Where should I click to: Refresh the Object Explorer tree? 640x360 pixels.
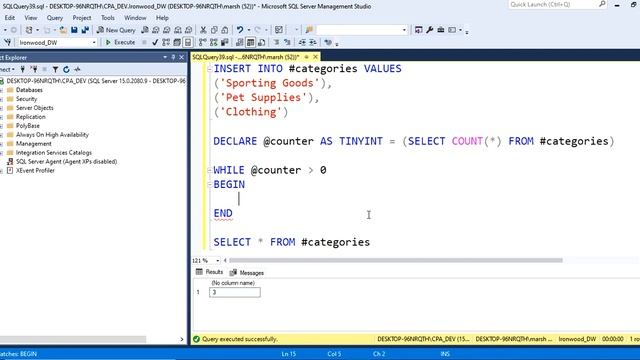coord(66,69)
